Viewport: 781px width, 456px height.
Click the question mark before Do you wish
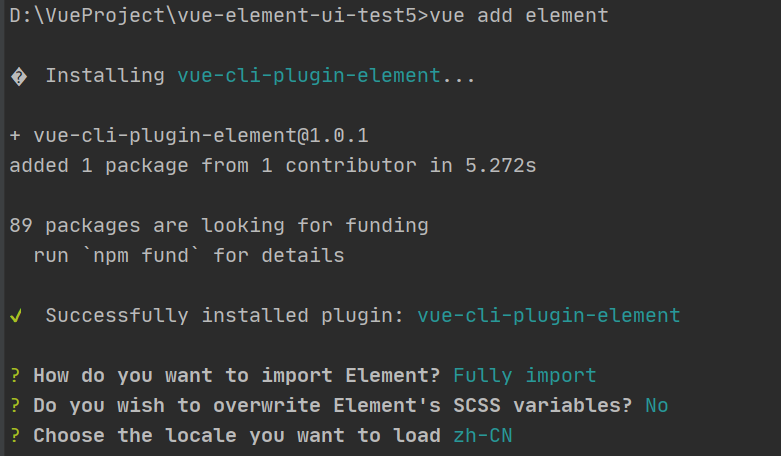pyautogui.click(x=15, y=405)
